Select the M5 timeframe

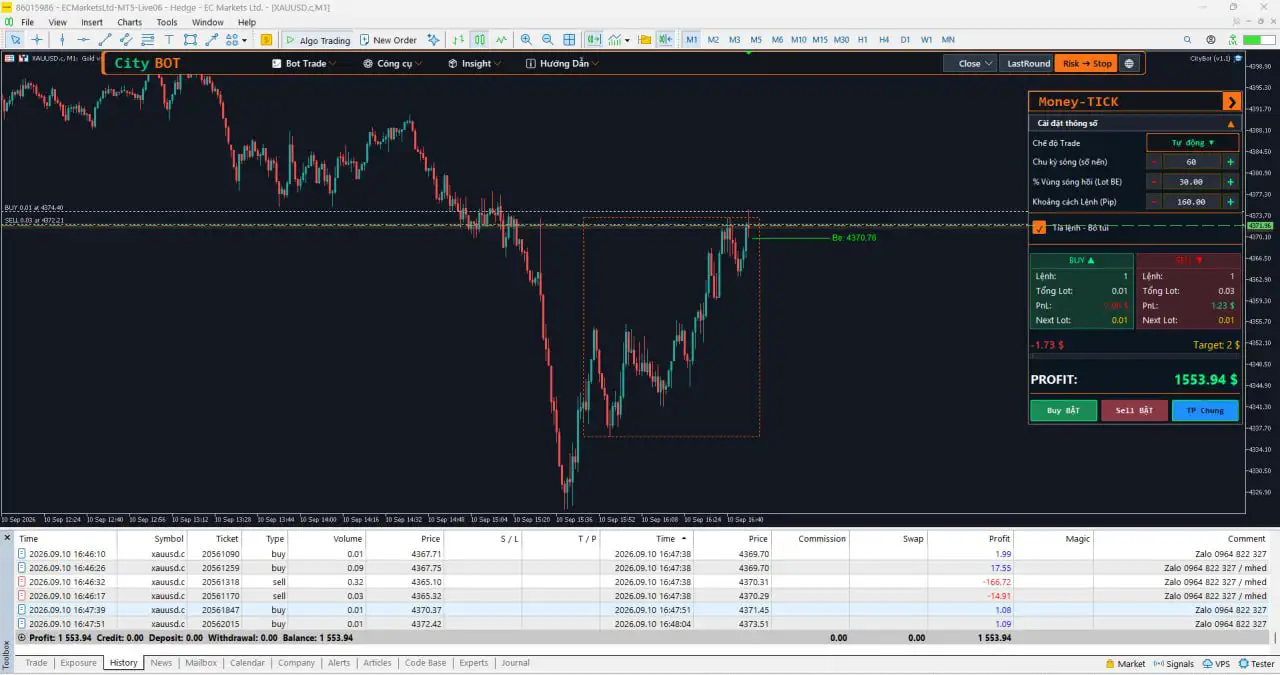[x=756, y=40]
